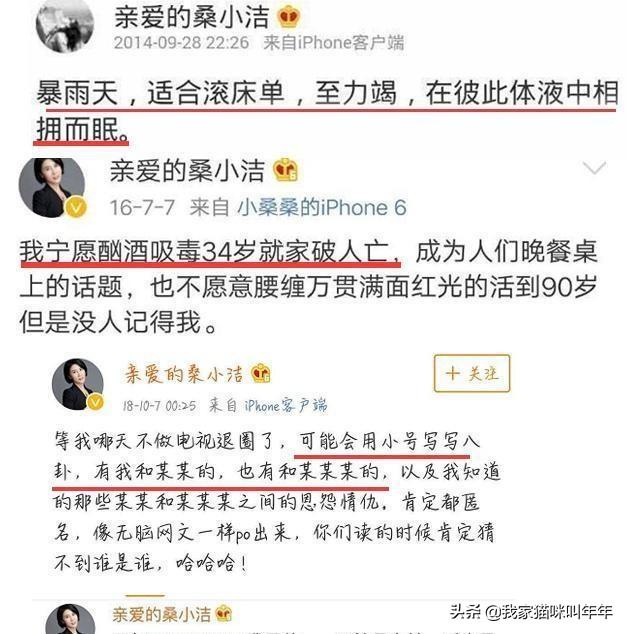This screenshot has height=634, width=627.
Task: Tap the crown badge on the bottom post
Action: 224,613
